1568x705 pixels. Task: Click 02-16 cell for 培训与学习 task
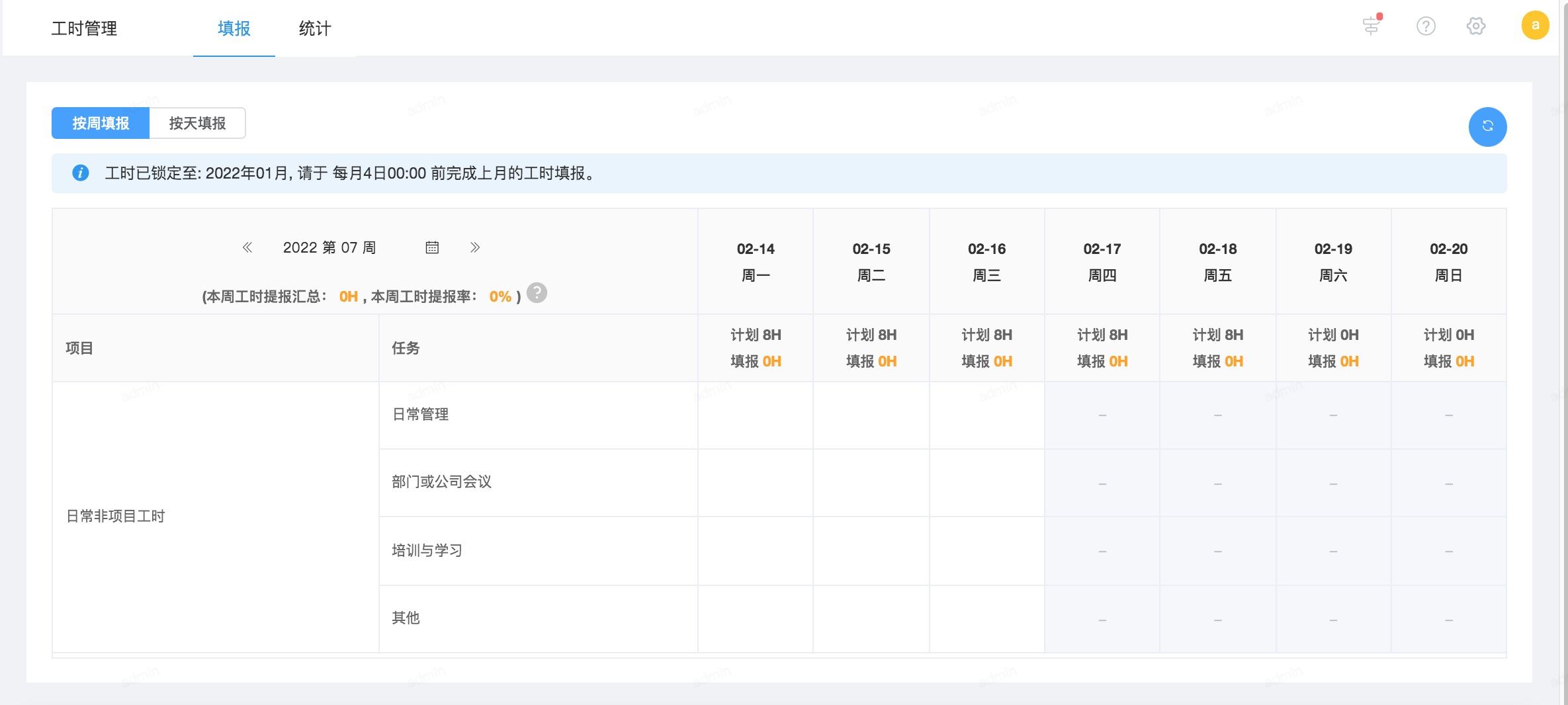pos(986,551)
